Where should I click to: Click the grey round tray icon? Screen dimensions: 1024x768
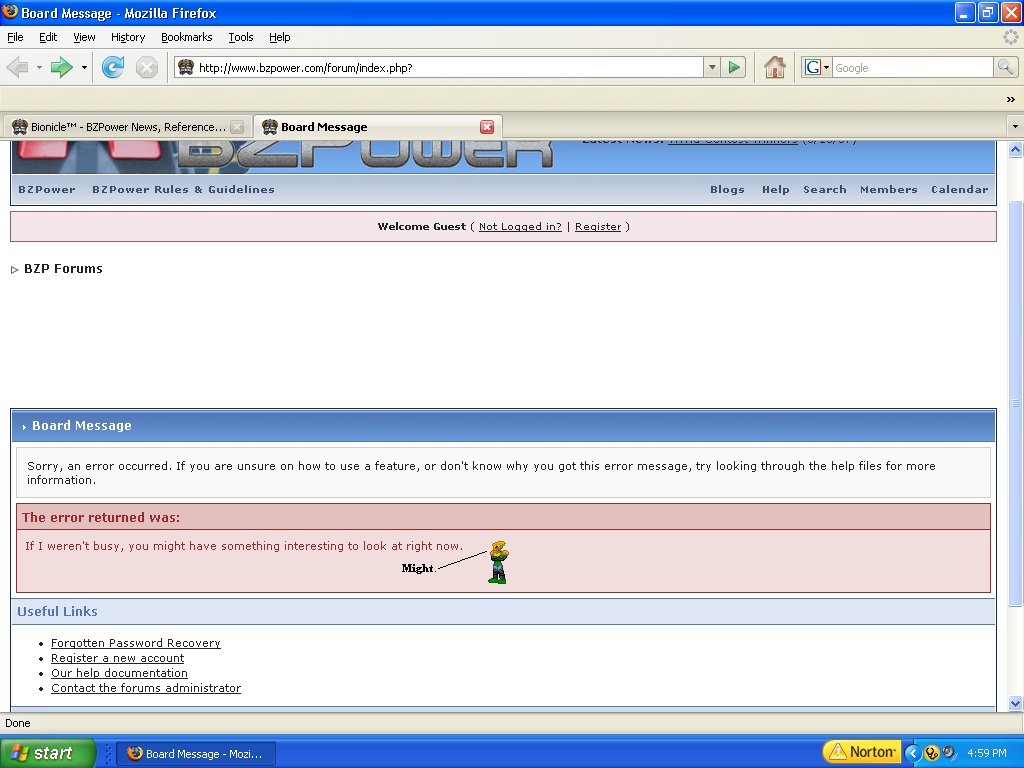coord(949,753)
